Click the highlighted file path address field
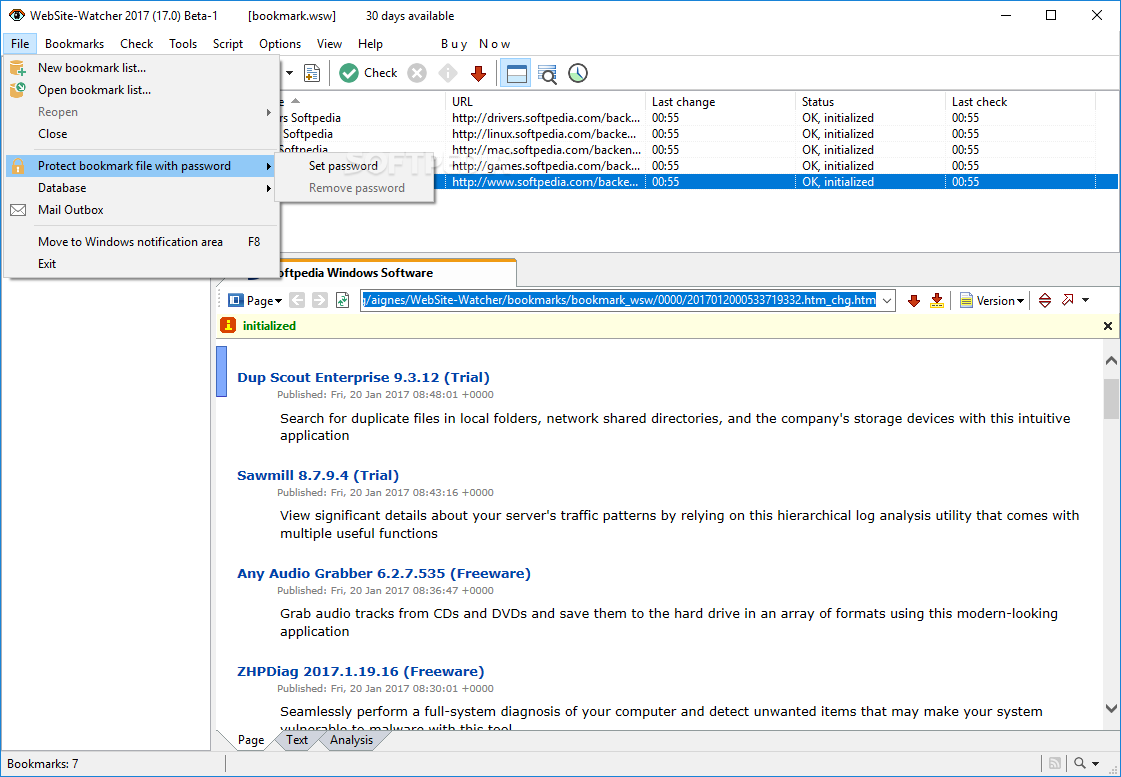The width and height of the screenshot is (1121, 777). click(619, 301)
